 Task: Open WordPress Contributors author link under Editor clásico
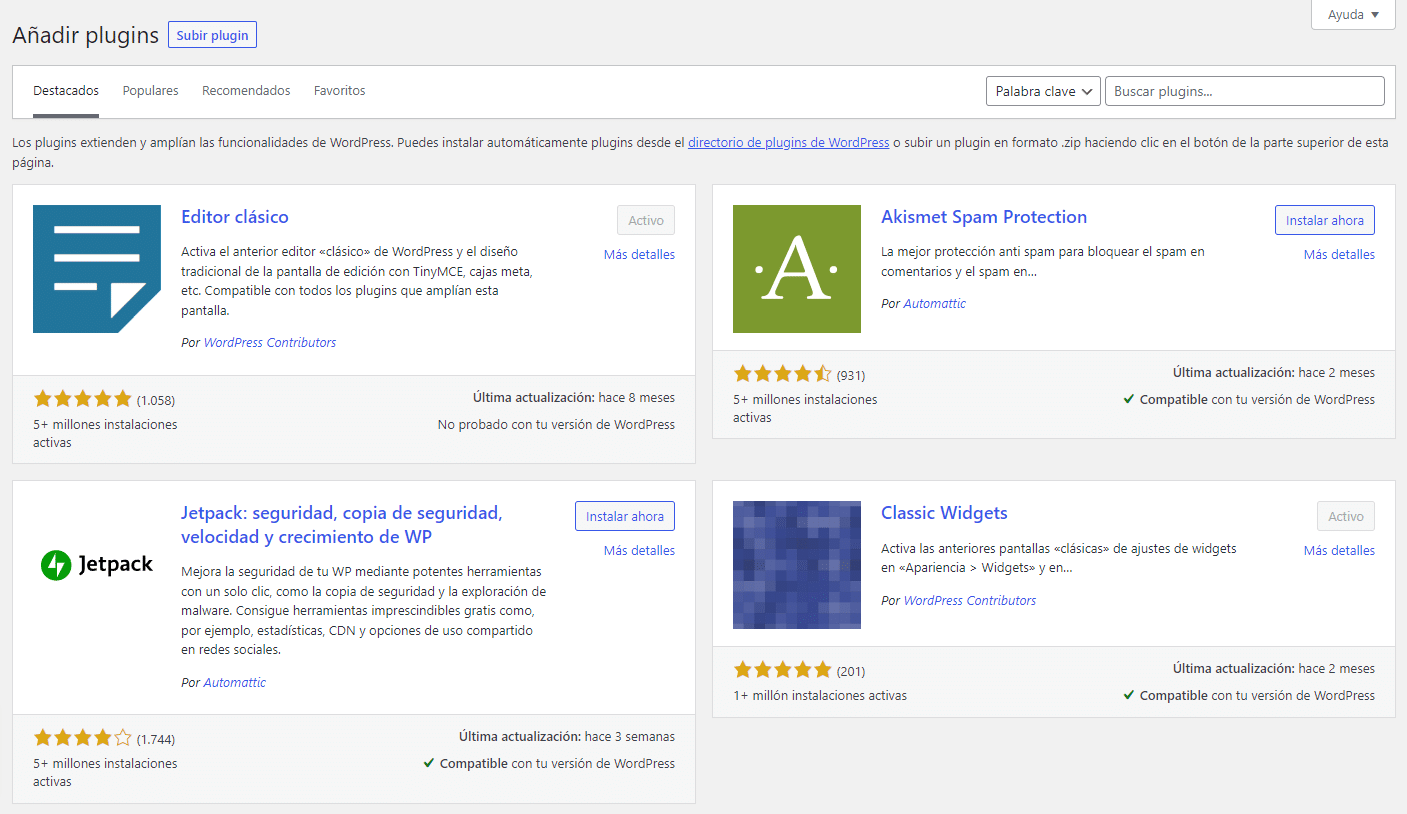click(270, 343)
